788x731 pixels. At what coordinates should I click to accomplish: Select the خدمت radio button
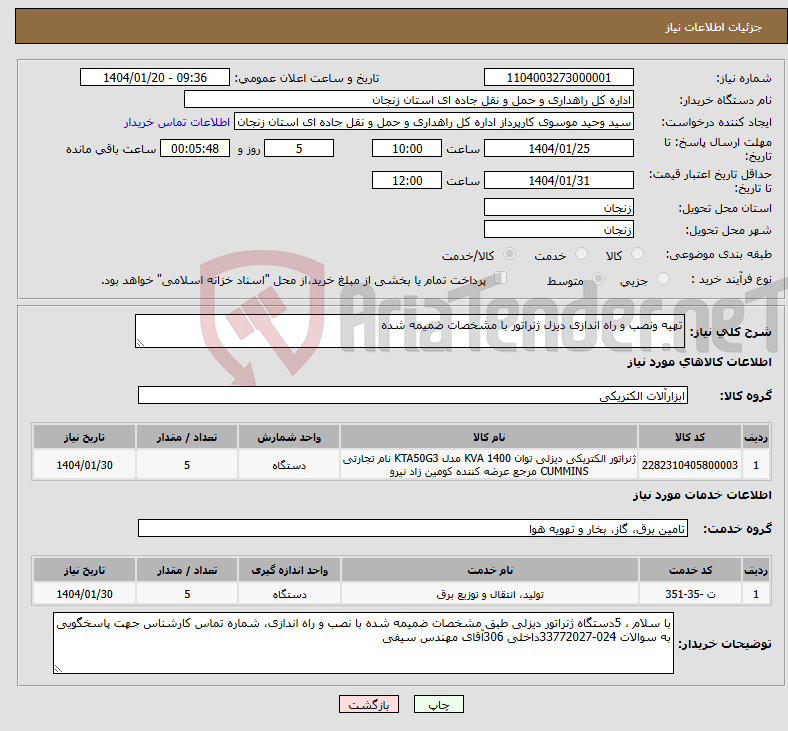[581, 254]
